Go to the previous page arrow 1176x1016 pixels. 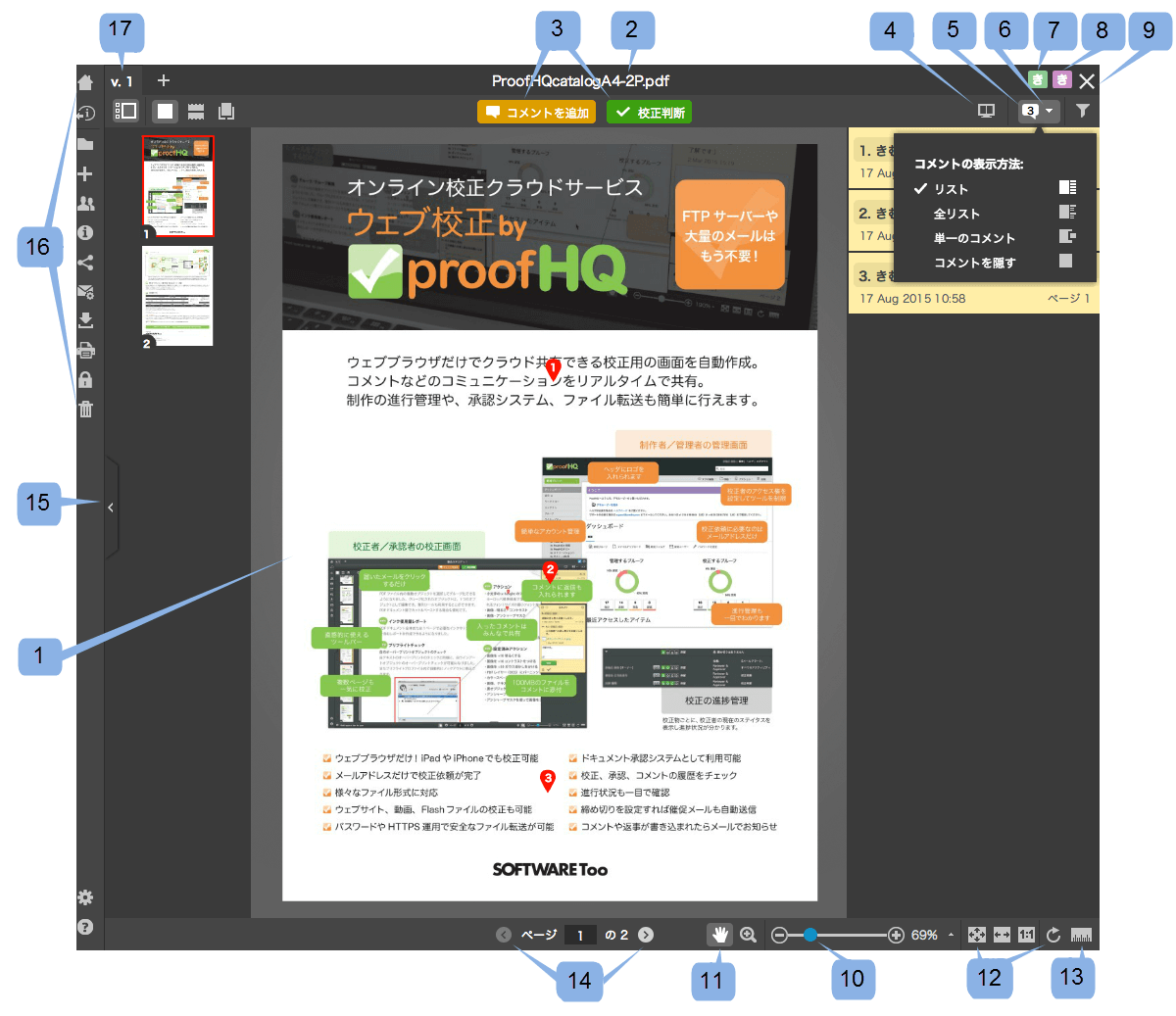coord(504,935)
